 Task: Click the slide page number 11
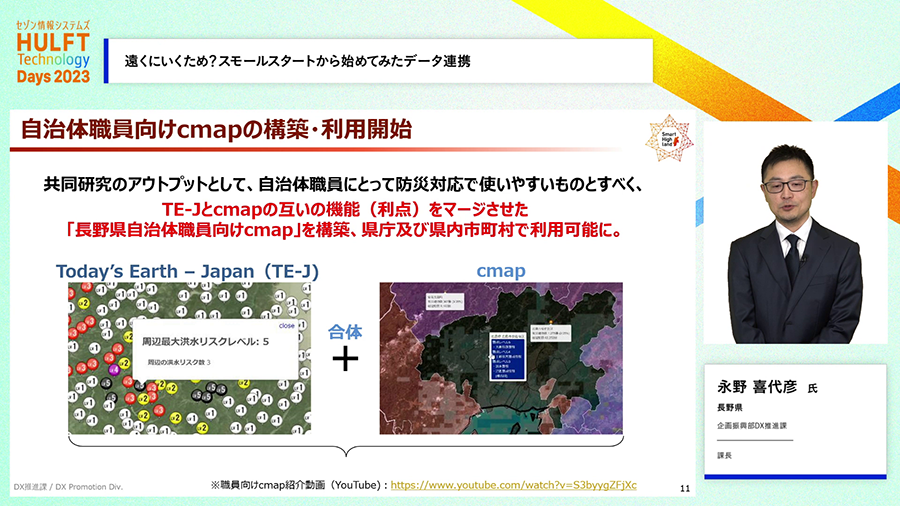[684, 488]
